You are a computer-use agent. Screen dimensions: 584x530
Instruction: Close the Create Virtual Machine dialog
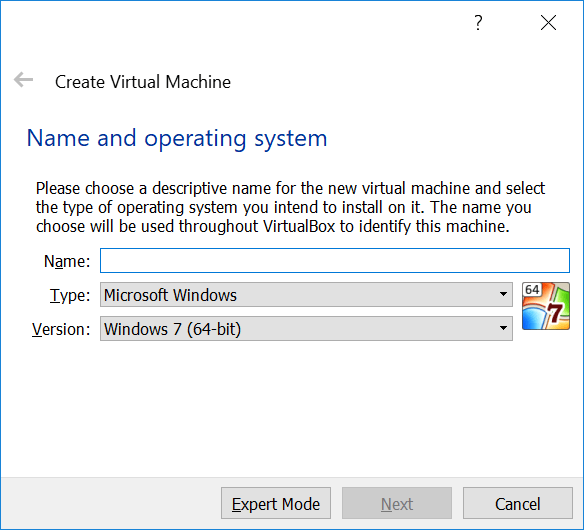click(548, 23)
